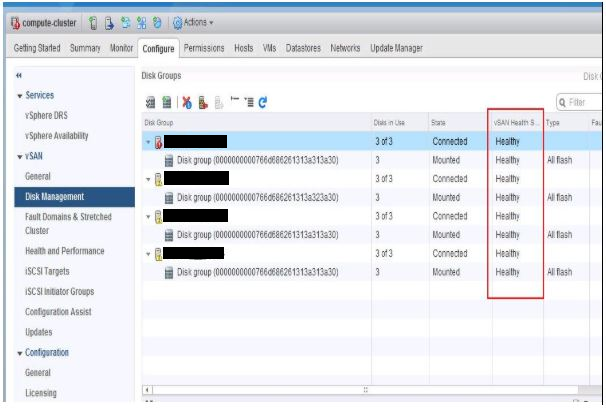Open vSphere DRS settings
606x408 pixels.
pyautogui.click(x=46, y=116)
